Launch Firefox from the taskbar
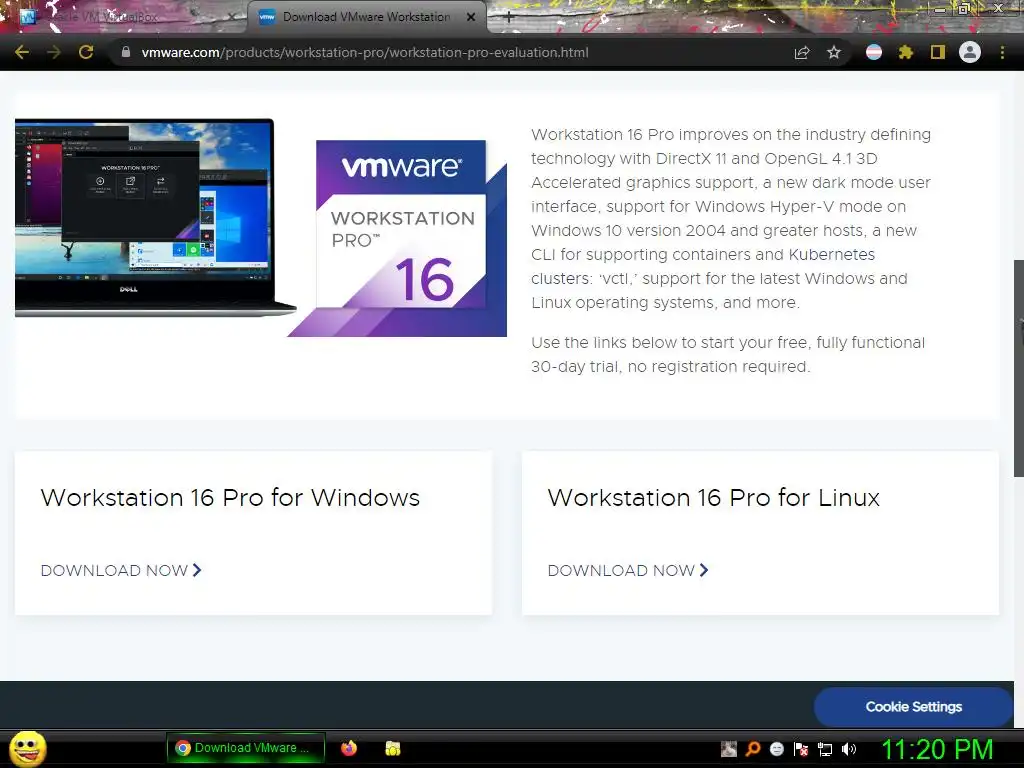Viewport: 1024px width, 768px height. coord(349,748)
